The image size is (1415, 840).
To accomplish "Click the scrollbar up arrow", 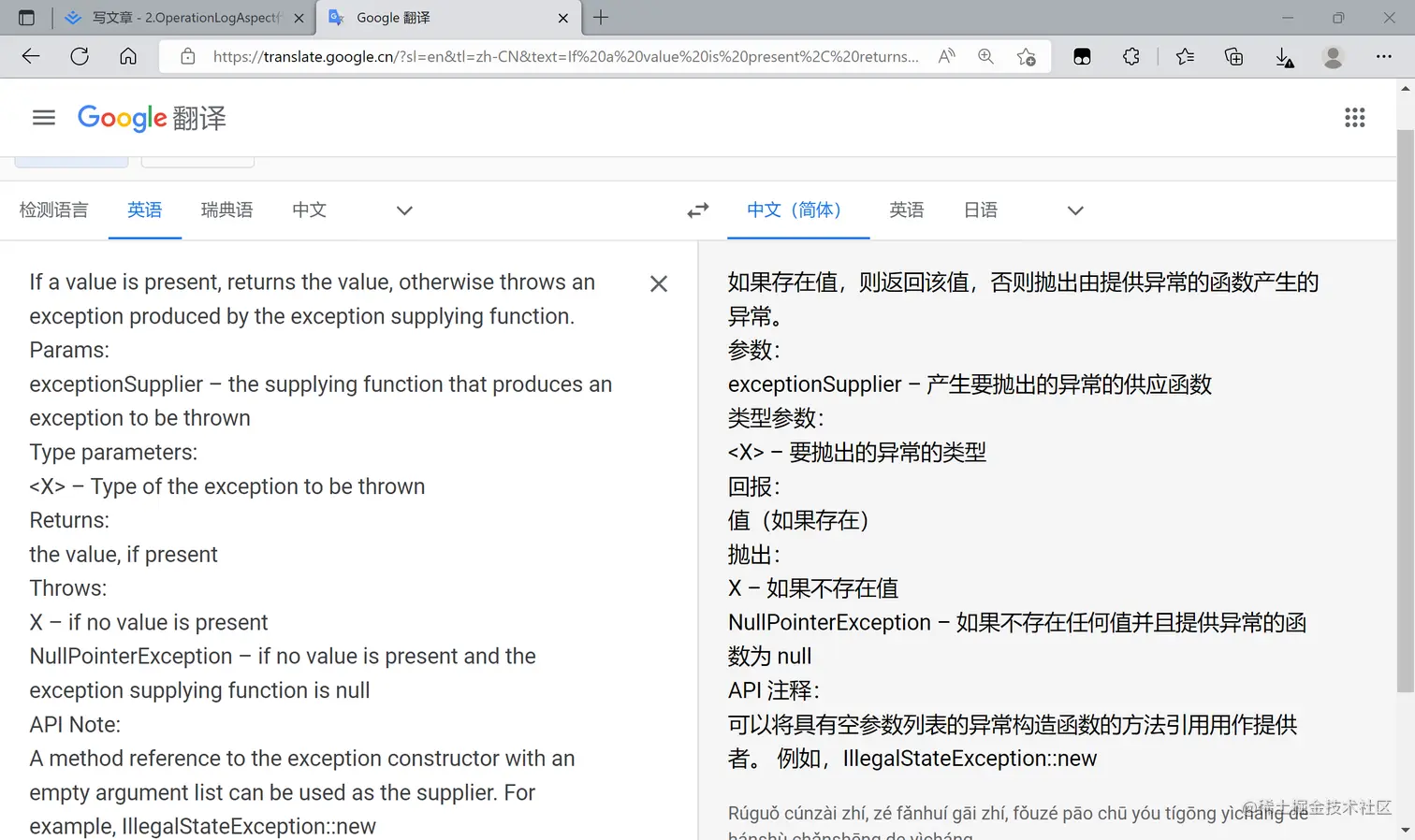I will (x=1405, y=89).
